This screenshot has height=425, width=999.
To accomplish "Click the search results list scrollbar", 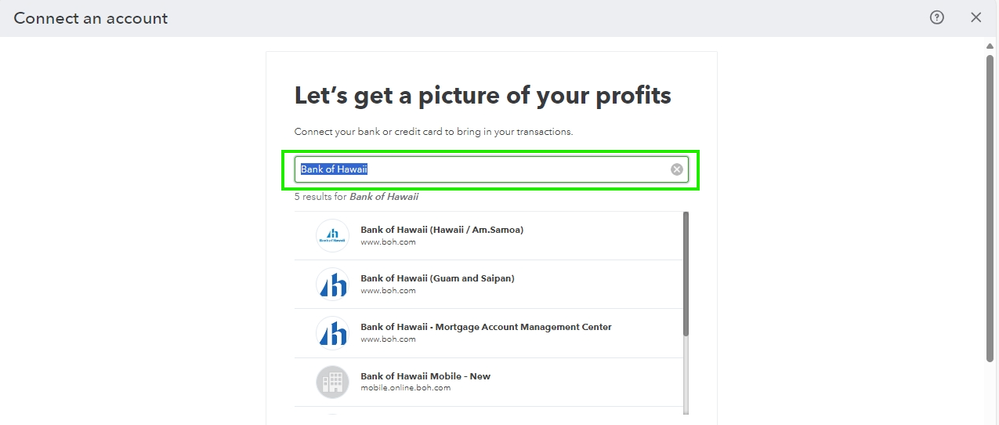I will tap(686, 273).
